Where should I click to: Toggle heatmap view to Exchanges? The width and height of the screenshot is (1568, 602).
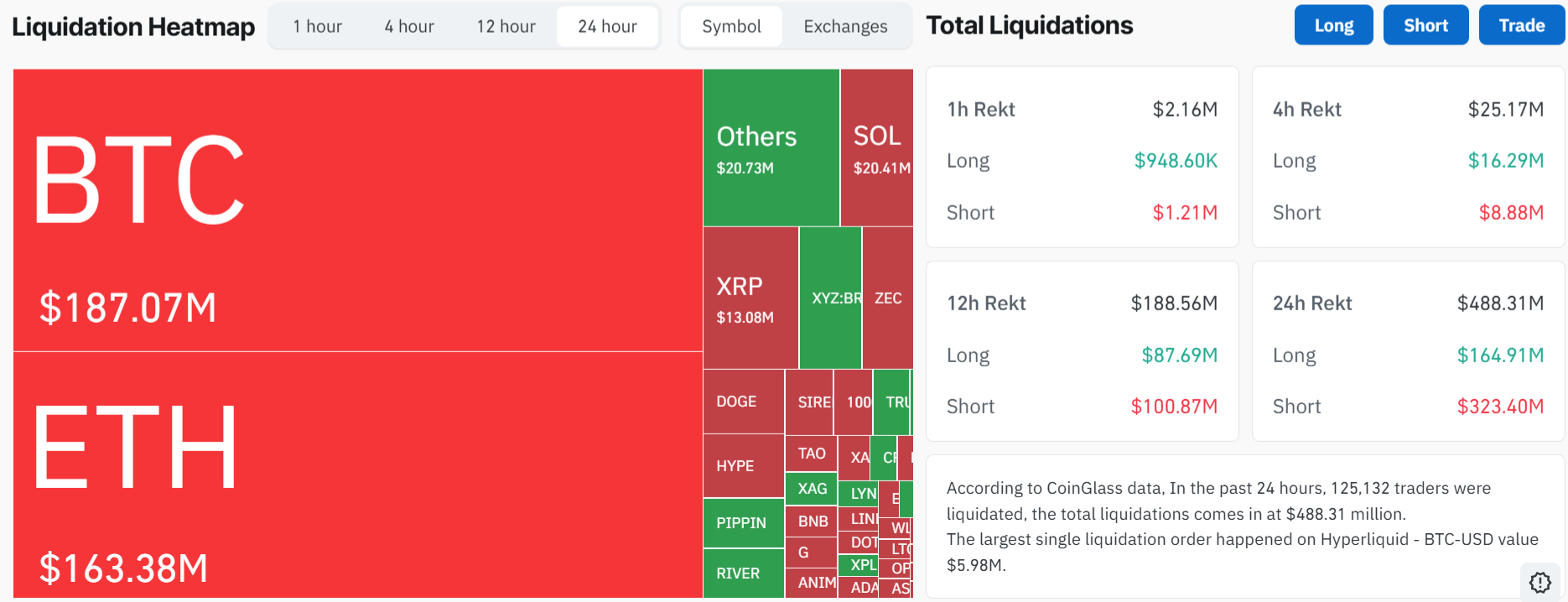coord(844,26)
